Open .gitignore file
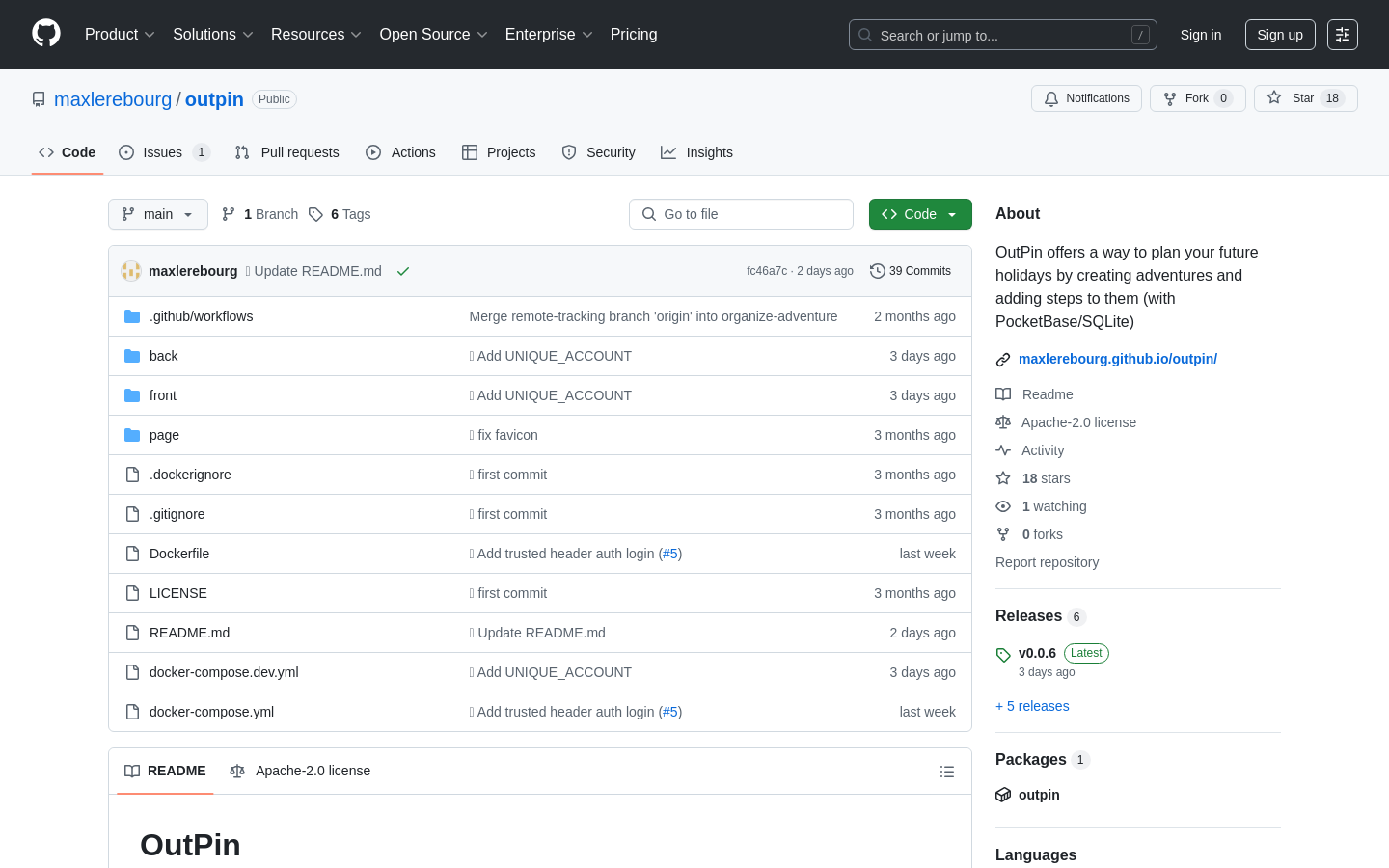1389x868 pixels. 177,514
